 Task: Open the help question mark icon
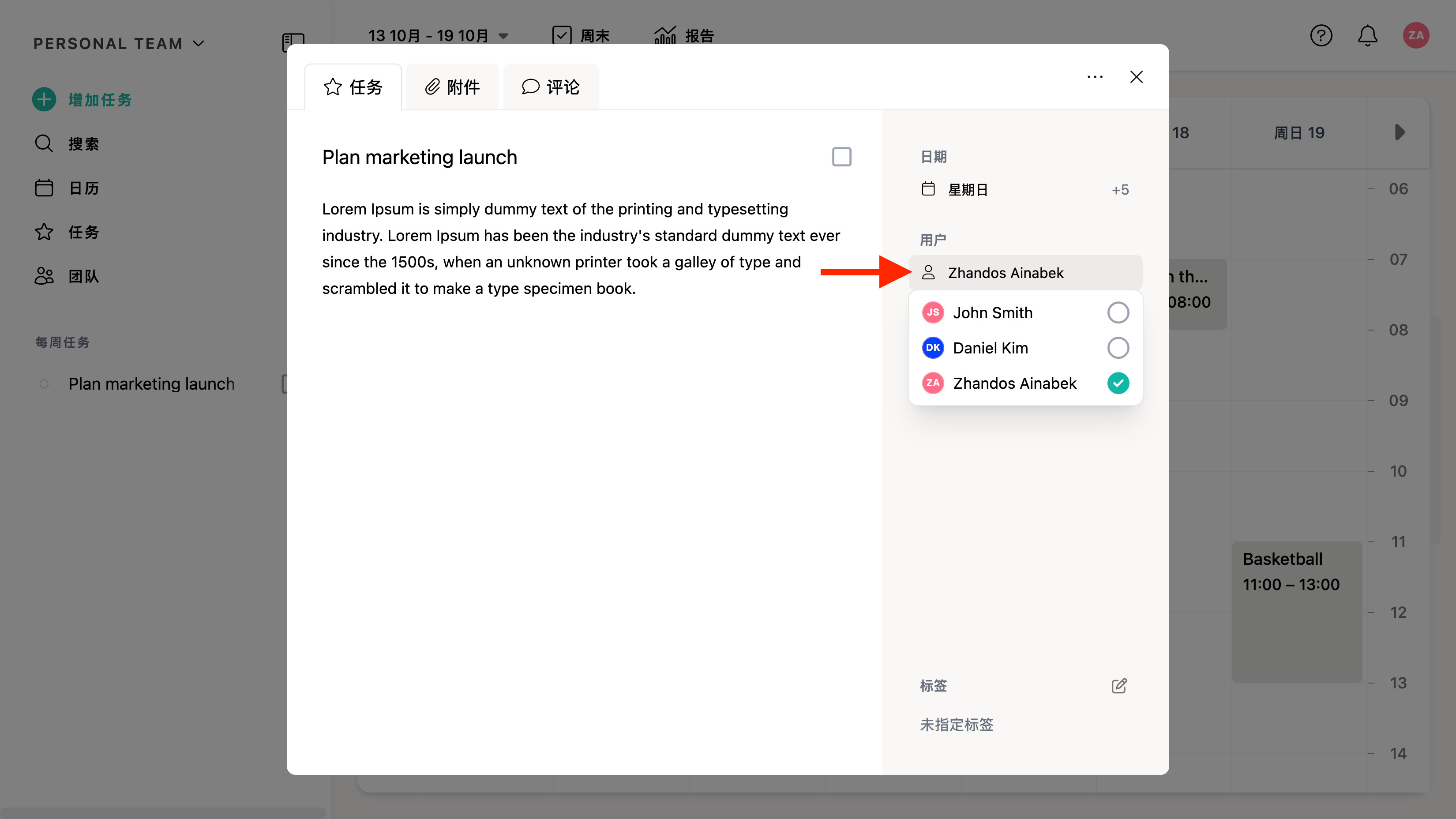pos(1321,36)
